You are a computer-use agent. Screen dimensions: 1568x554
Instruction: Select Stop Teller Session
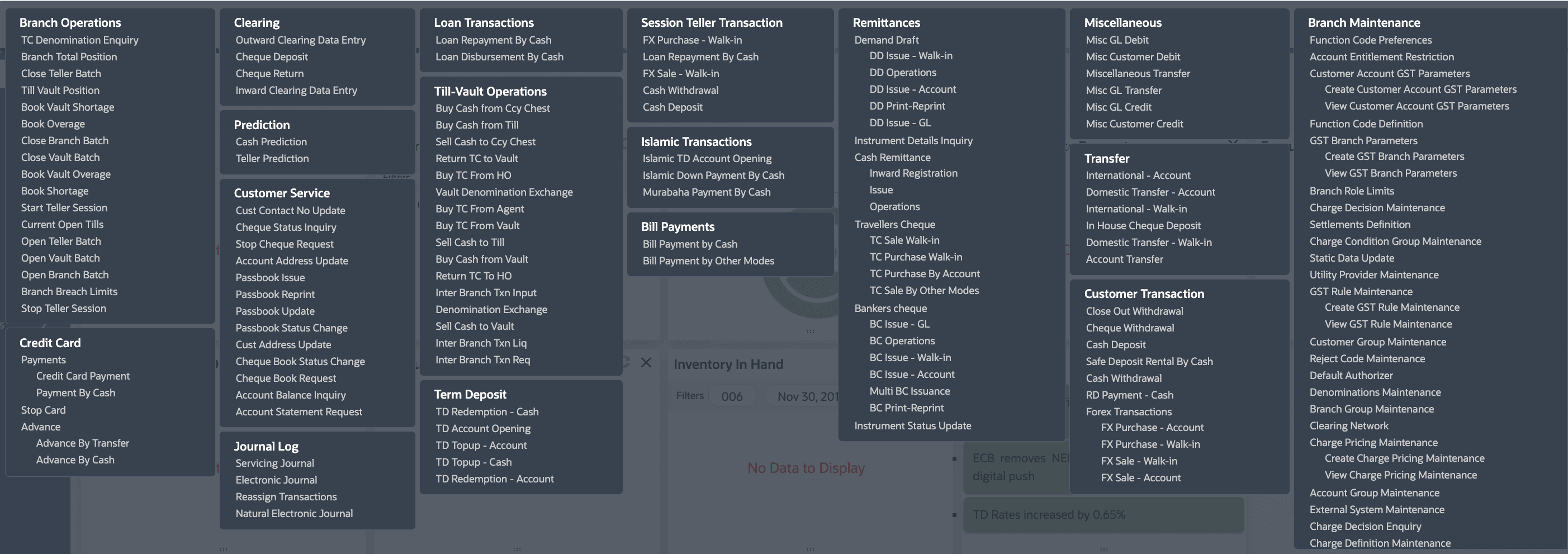63,309
